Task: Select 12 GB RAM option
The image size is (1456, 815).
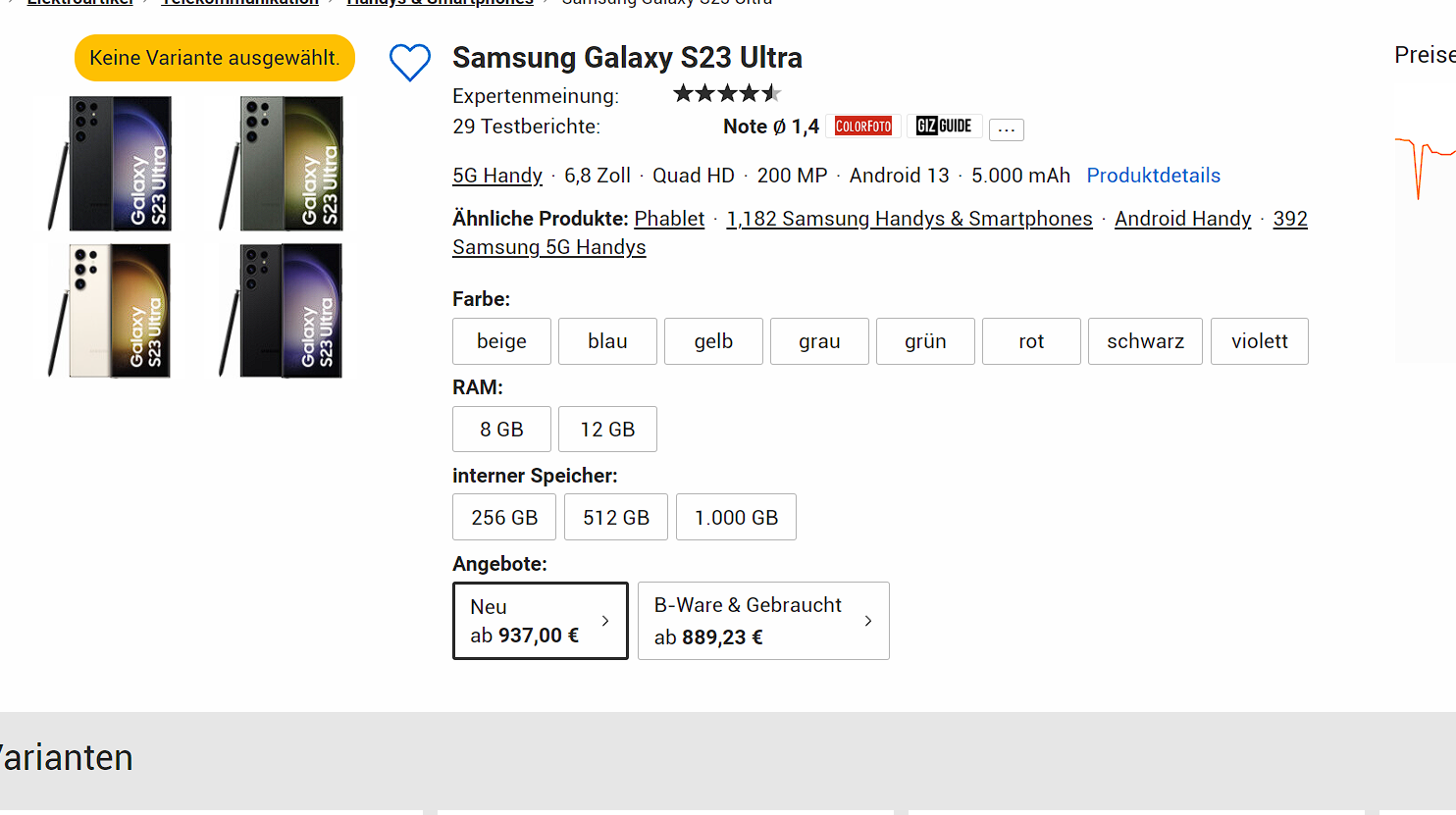Action: pos(607,430)
